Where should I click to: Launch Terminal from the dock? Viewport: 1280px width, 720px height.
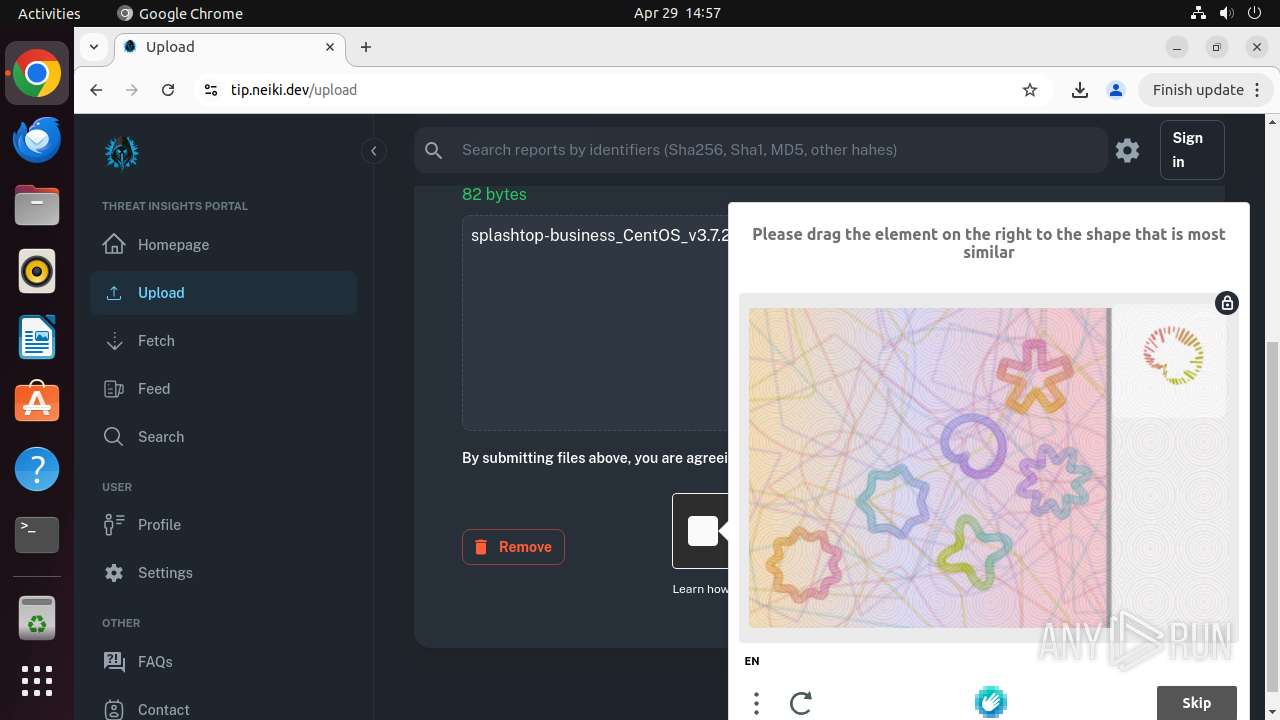coord(37,535)
